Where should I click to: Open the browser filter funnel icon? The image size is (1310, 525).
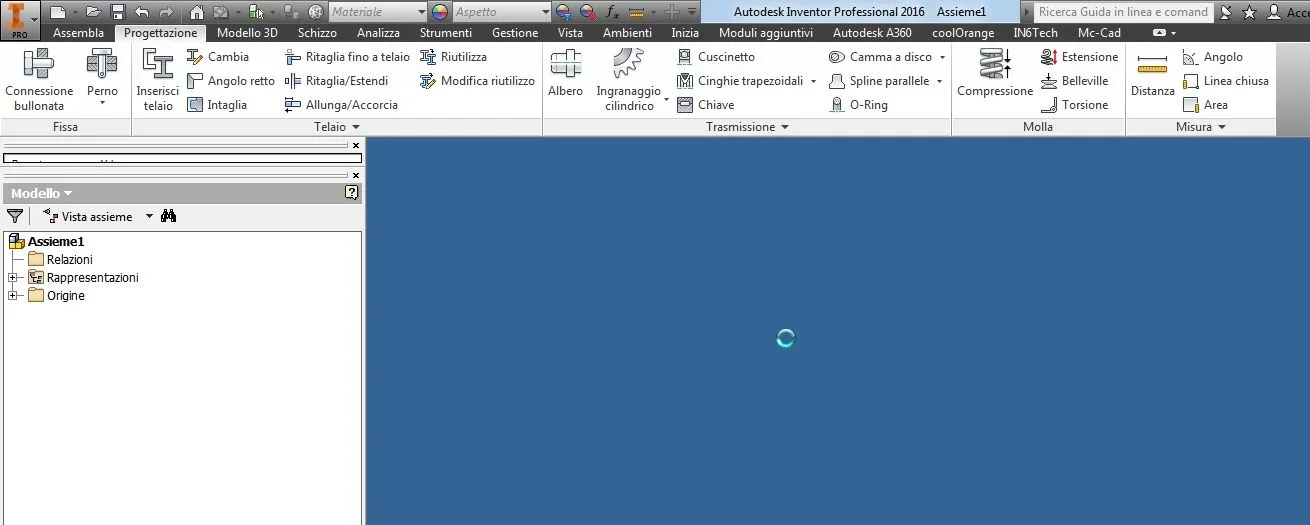pos(15,216)
